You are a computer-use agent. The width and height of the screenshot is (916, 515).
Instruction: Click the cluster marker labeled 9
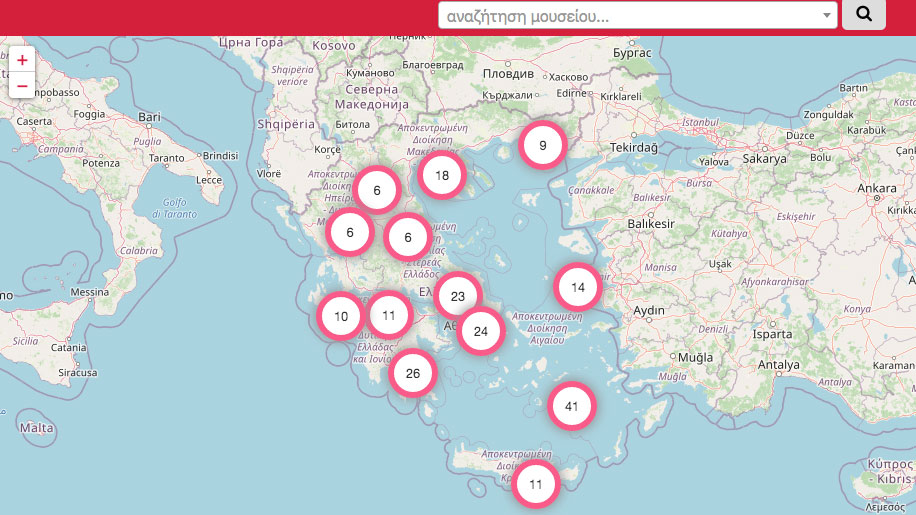tap(543, 146)
